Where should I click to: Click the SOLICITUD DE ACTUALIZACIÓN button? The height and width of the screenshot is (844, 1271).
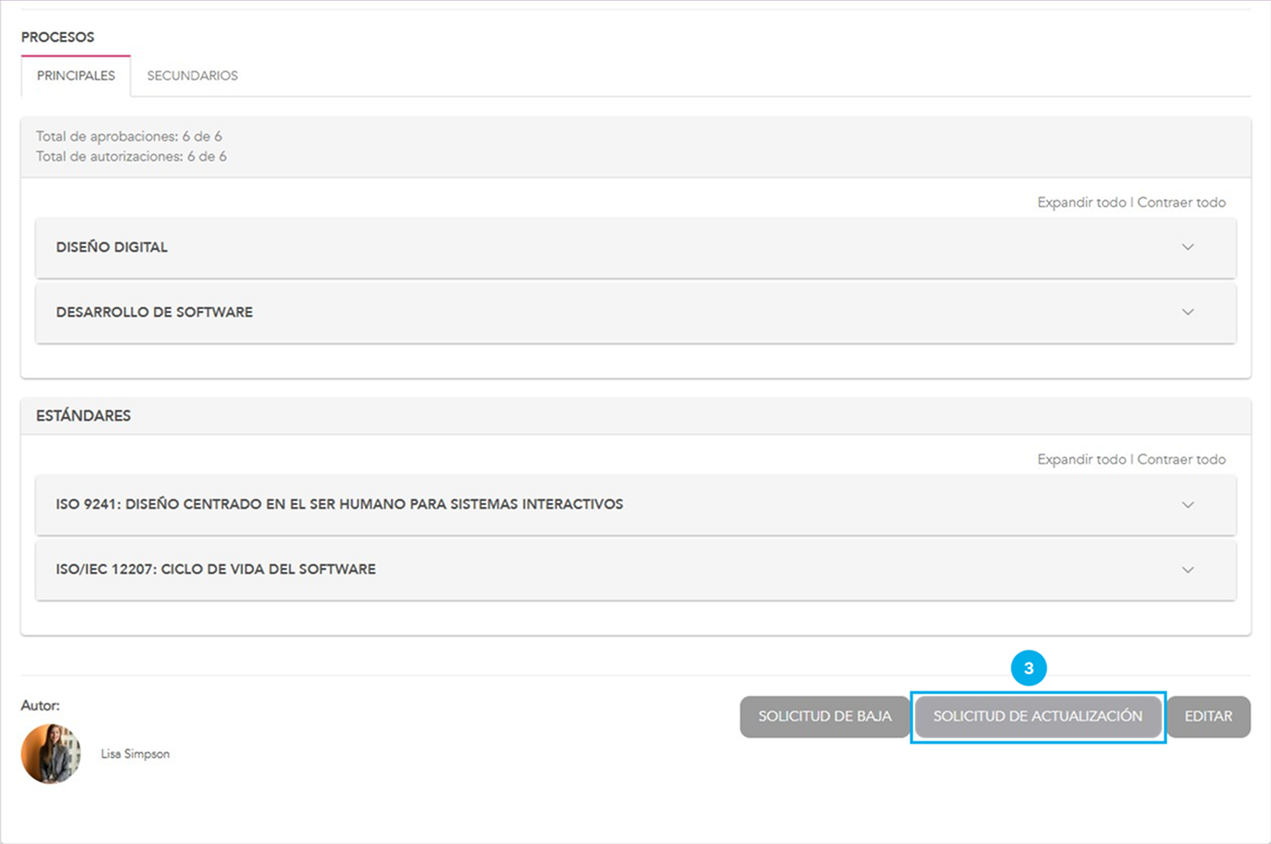click(x=1037, y=717)
